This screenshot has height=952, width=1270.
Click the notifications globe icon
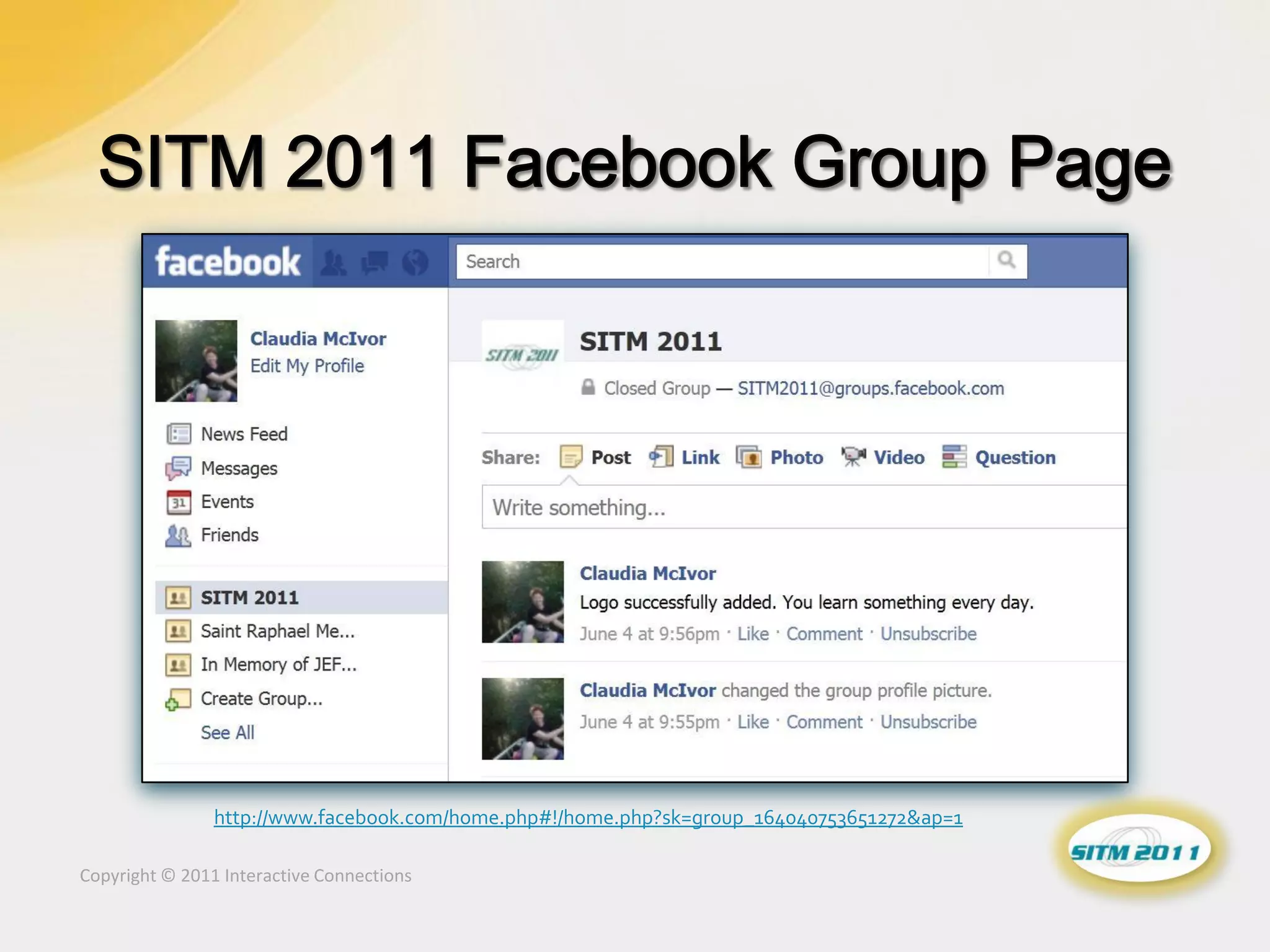point(415,263)
